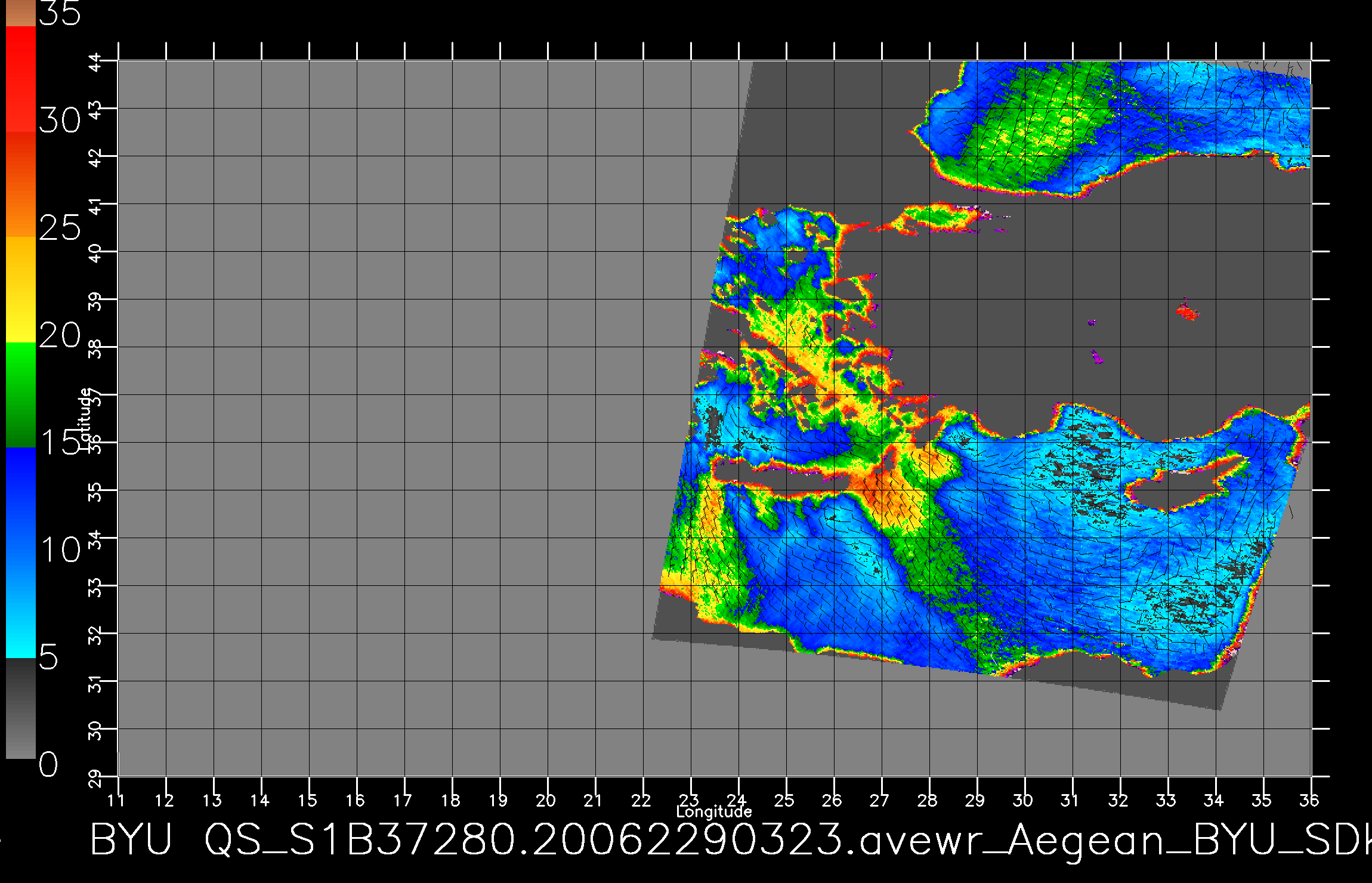Click the orange band of the color scale
The width and height of the screenshot is (1372, 883).
(x=20, y=184)
